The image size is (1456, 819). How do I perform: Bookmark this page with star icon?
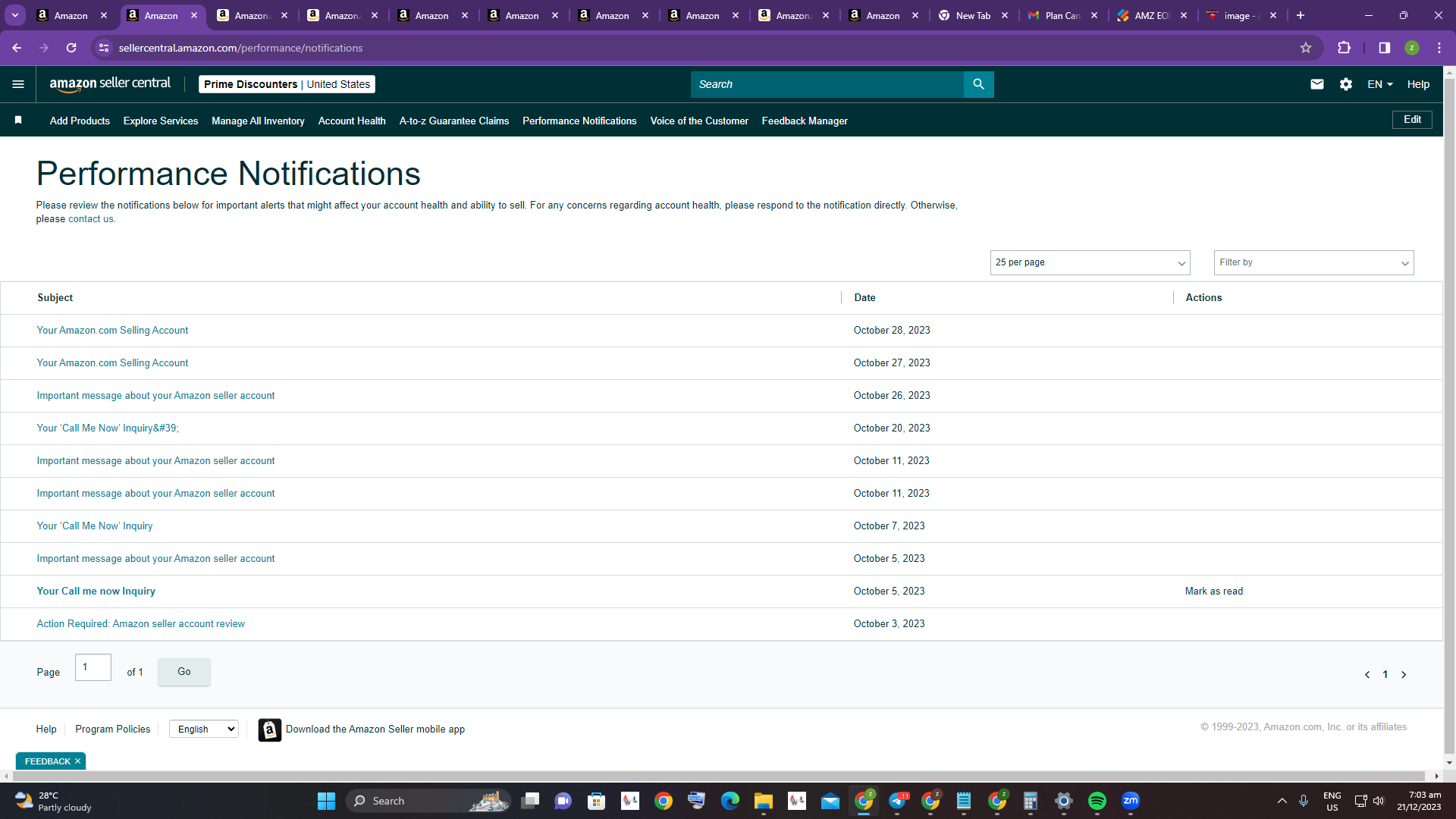pyautogui.click(x=1306, y=48)
